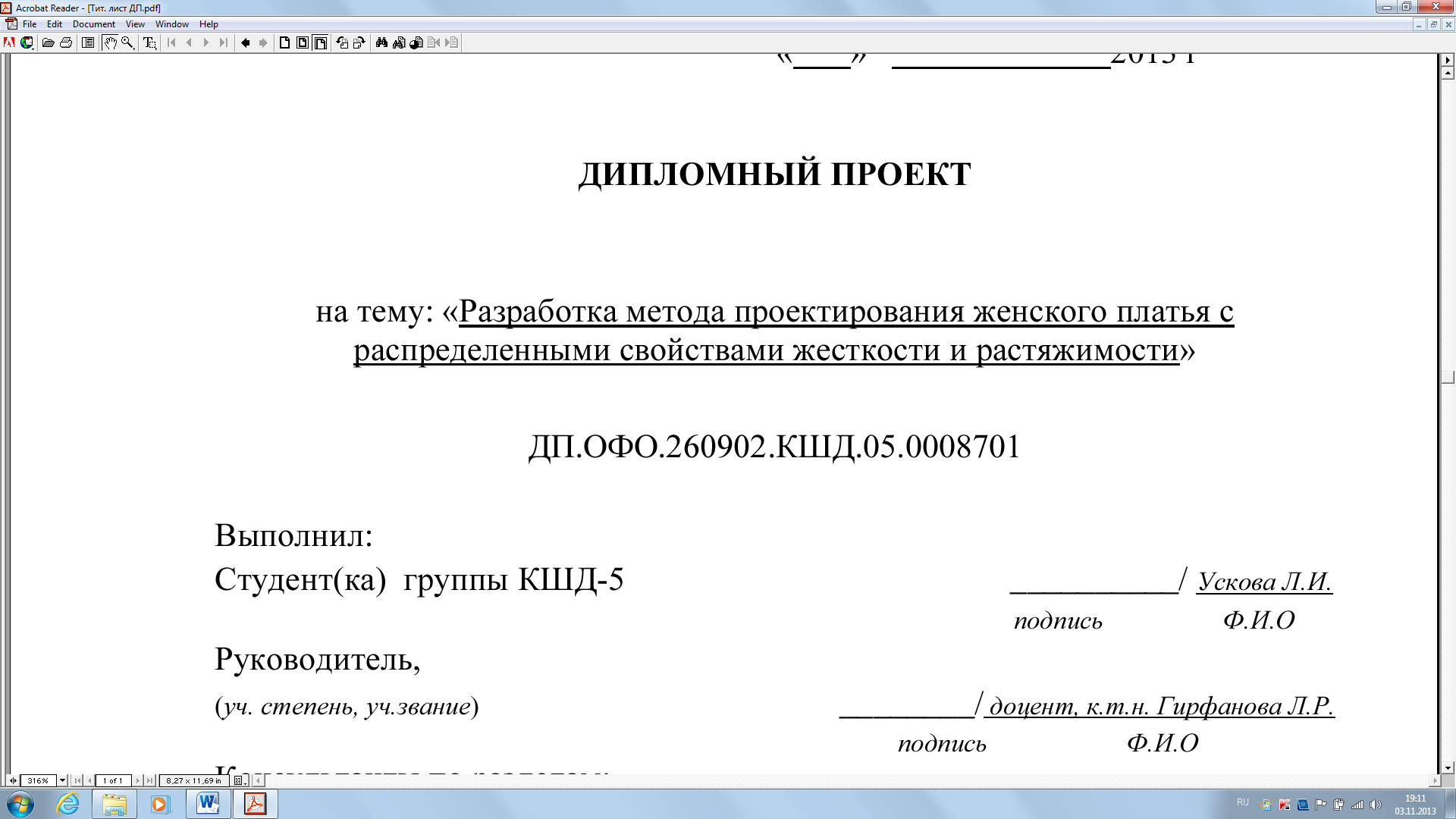Click the Go to Next View gray arrow
The height and width of the screenshot is (819, 1456).
click(x=262, y=42)
